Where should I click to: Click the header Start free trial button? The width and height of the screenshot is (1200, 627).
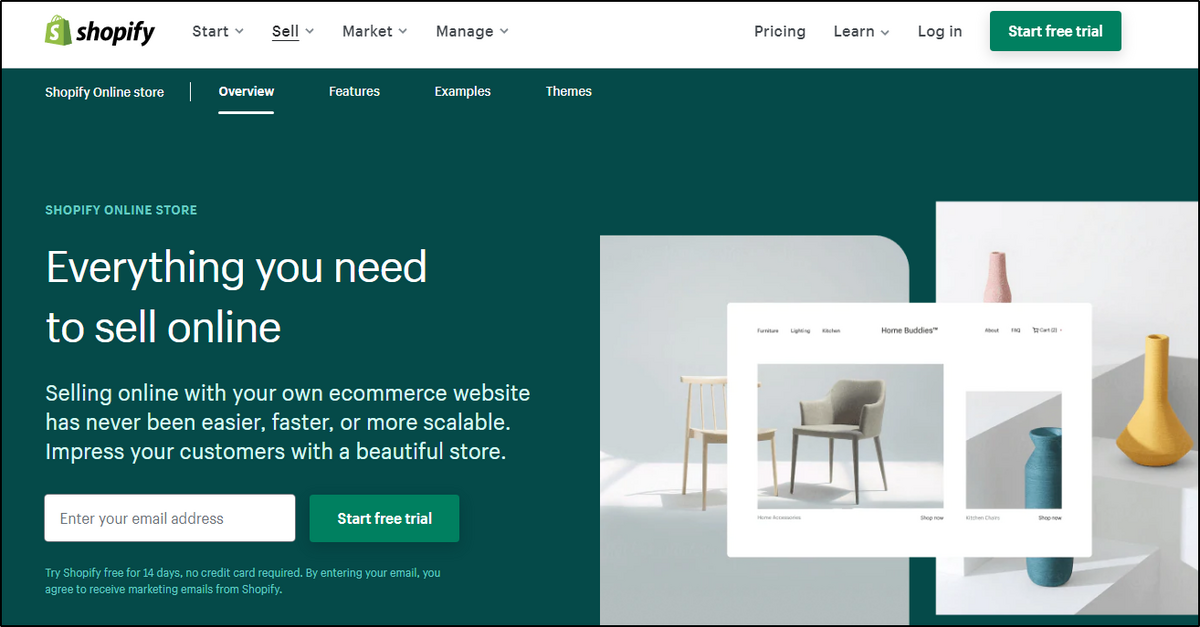click(1056, 31)
